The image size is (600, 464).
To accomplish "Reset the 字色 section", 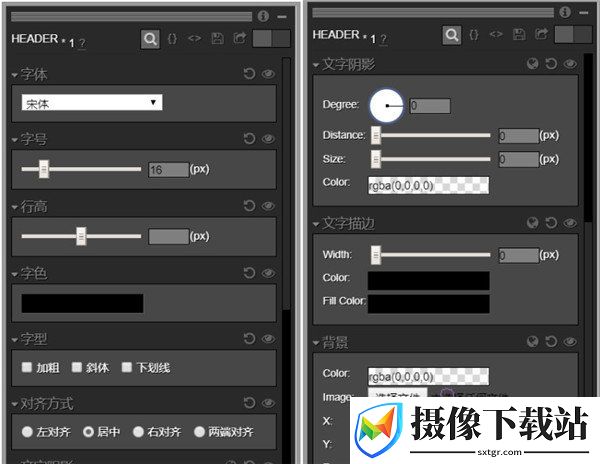I will tap(249, 273).
